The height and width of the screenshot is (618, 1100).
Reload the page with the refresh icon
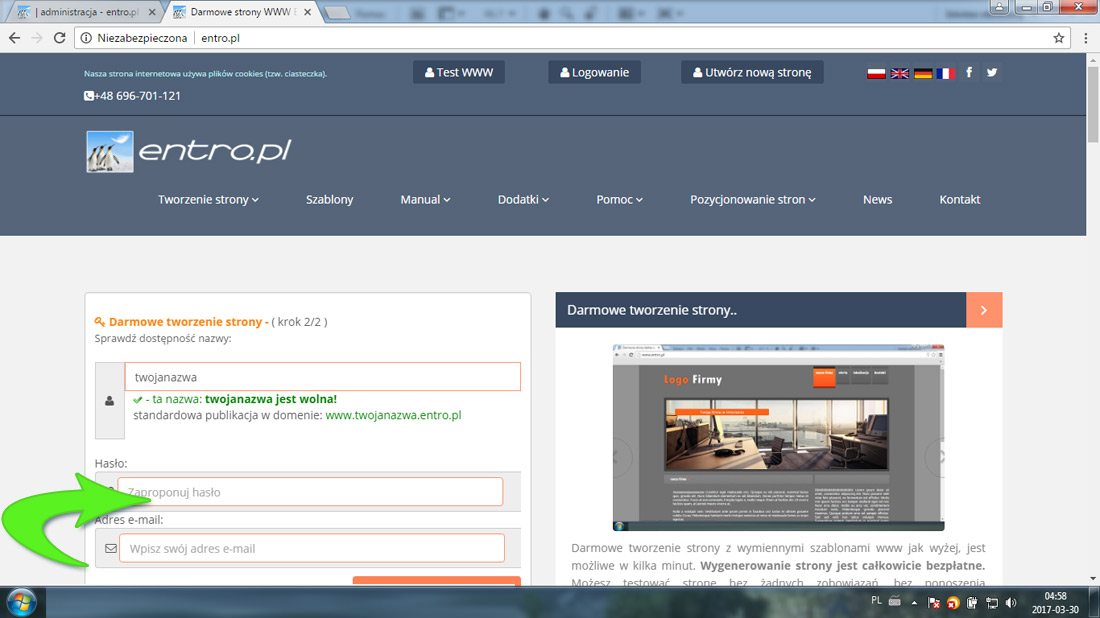tap(60, 38)
